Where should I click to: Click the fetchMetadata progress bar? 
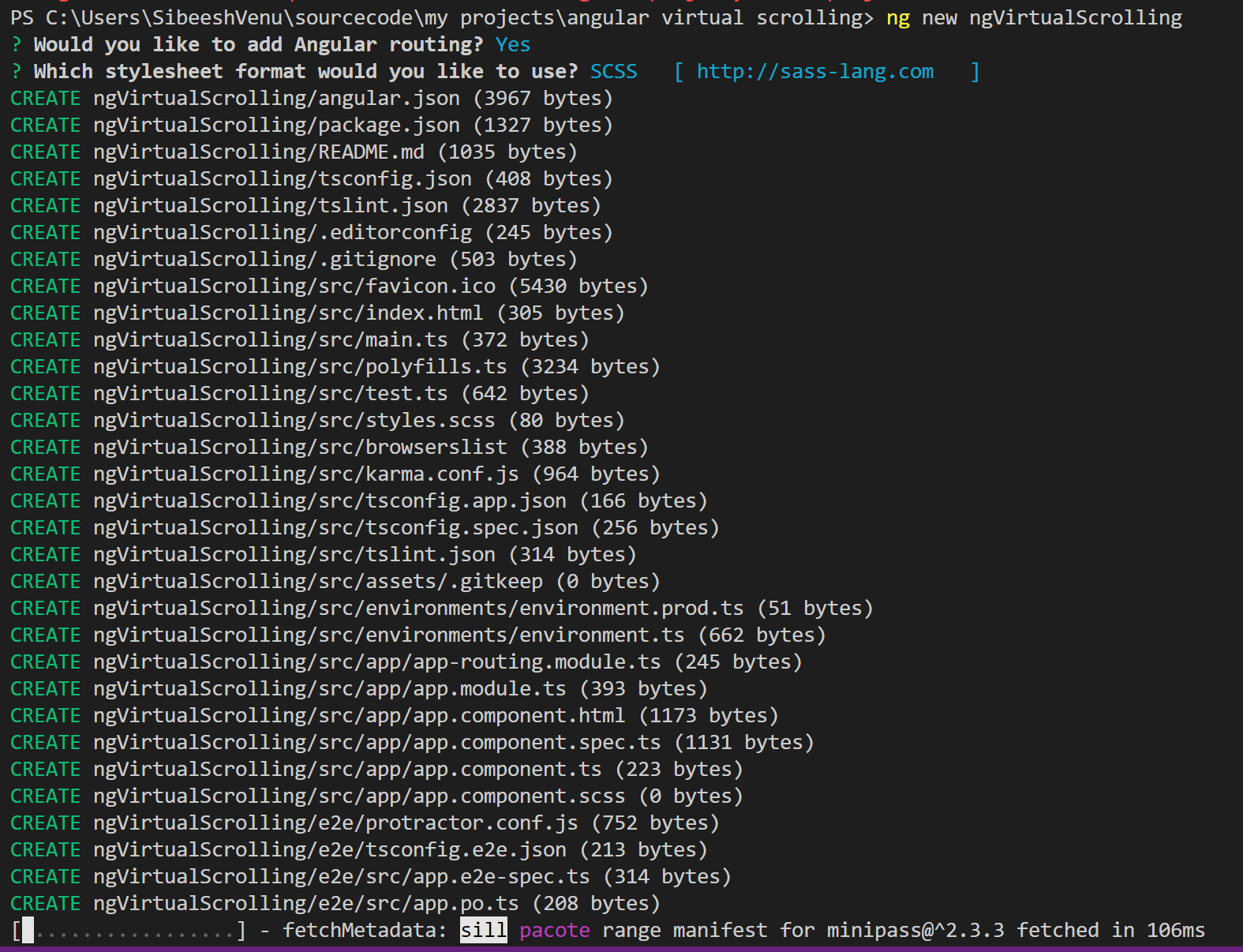129,931
